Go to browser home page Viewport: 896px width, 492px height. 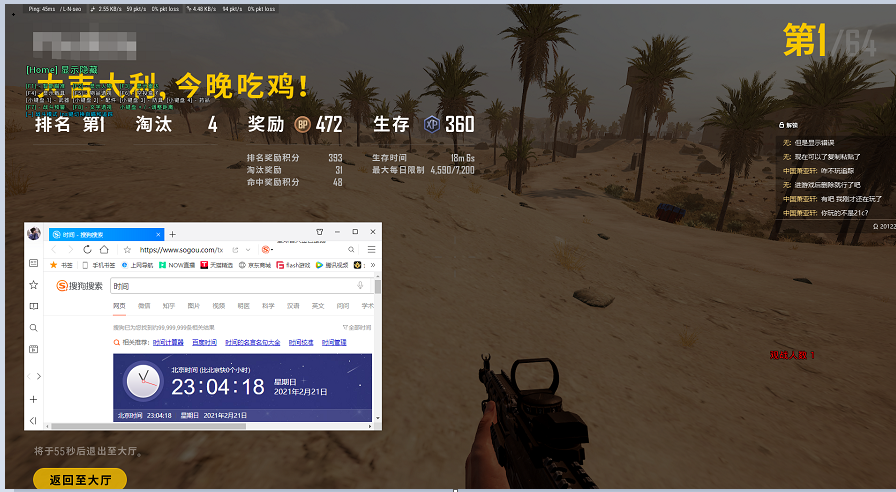coord(104,250)
